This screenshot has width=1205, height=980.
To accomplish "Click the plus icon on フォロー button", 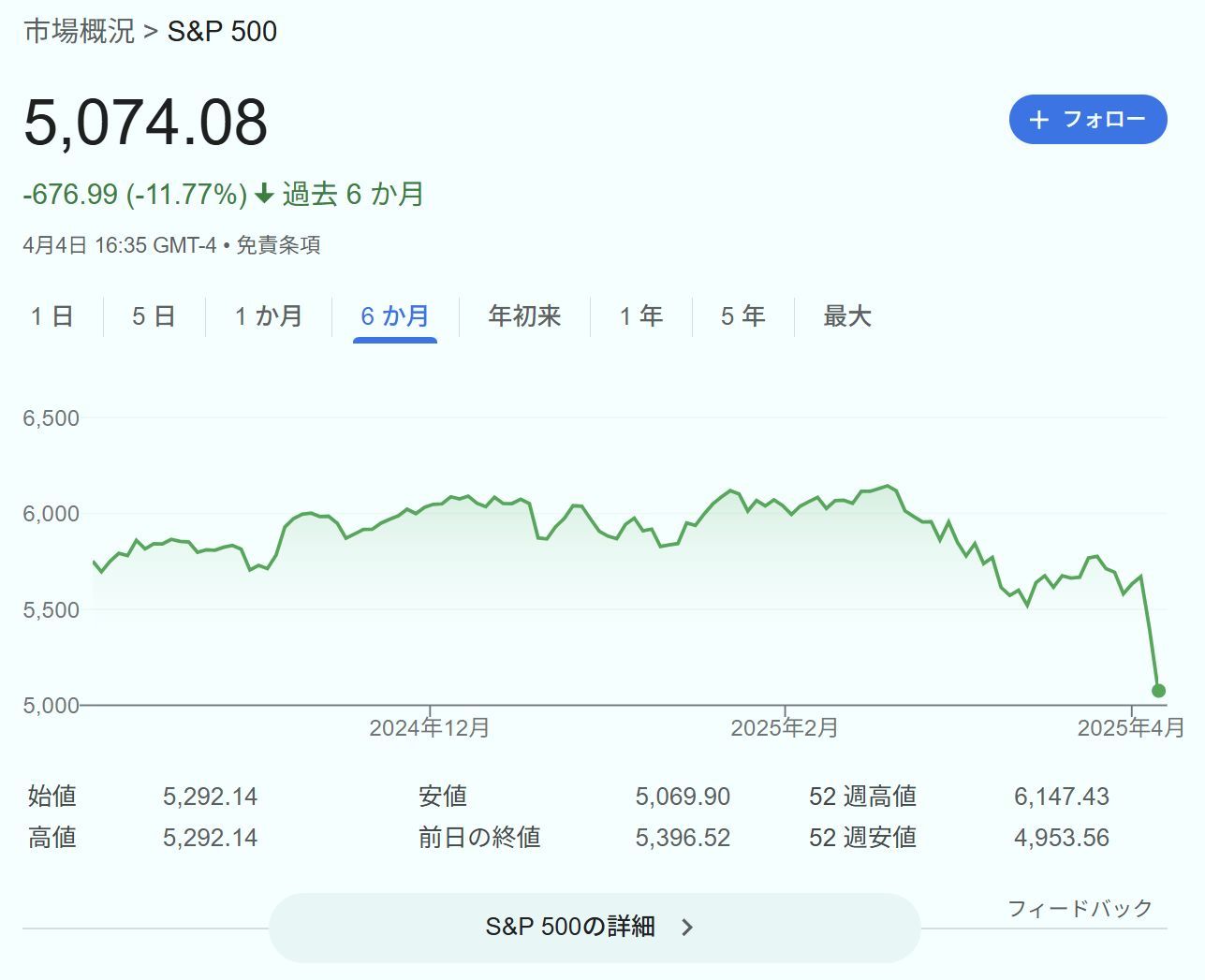I will 1038,120.
